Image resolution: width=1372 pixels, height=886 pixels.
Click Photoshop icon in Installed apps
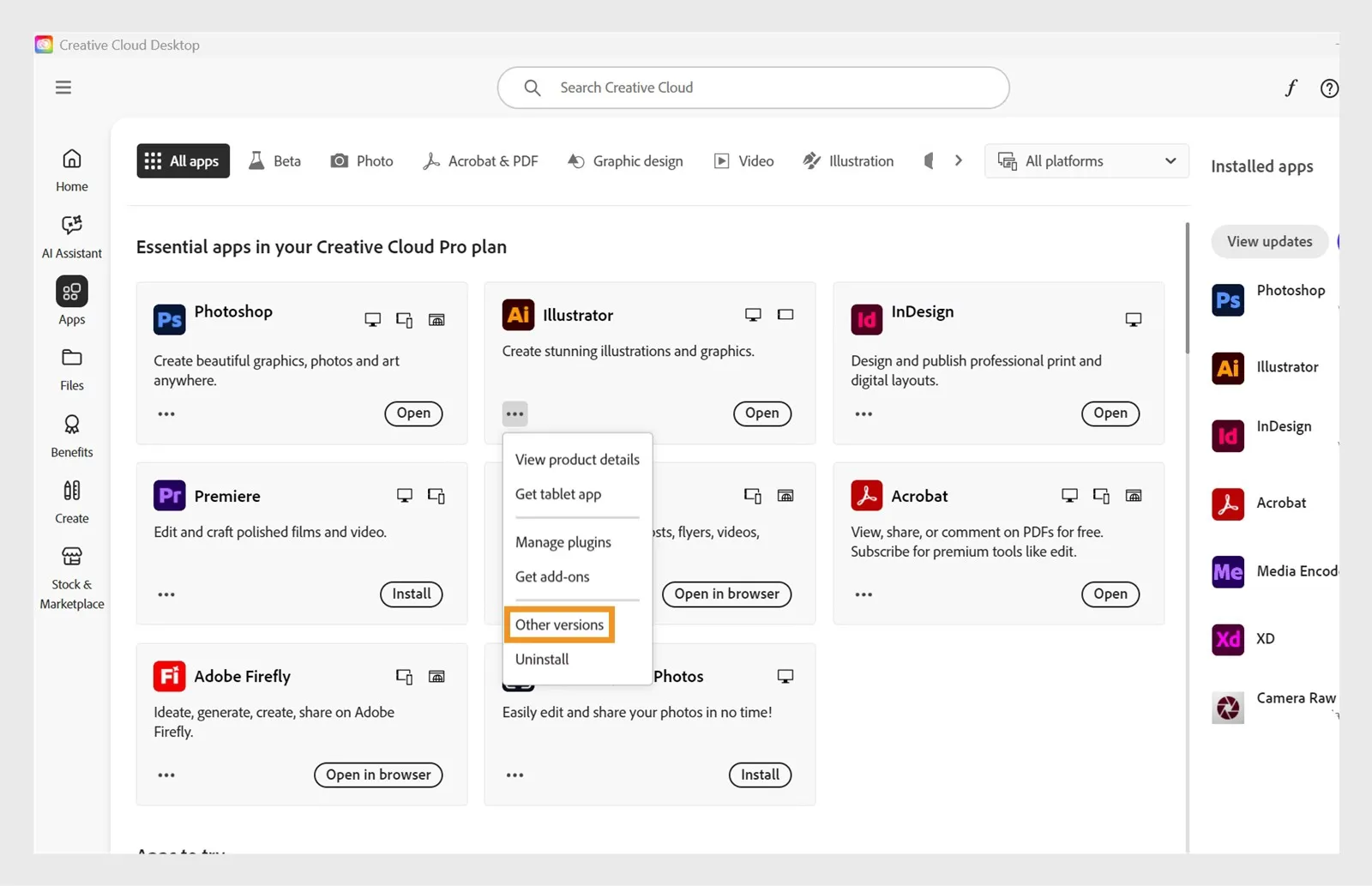[1228, 300]
